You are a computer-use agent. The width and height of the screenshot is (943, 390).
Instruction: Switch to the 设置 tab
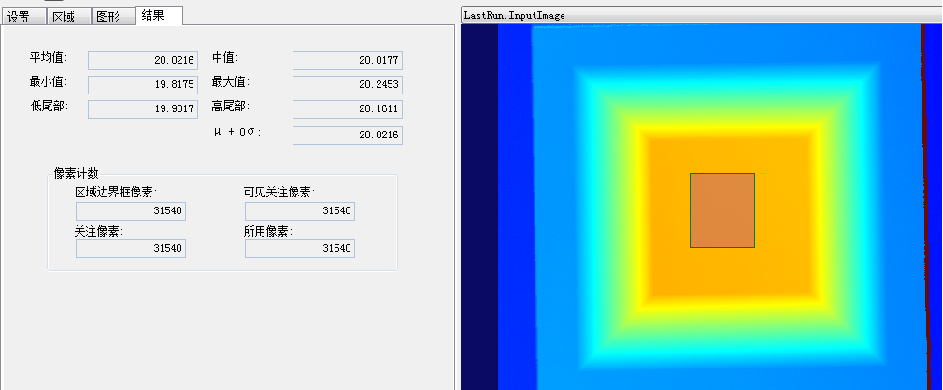click(x=24, y=16)
